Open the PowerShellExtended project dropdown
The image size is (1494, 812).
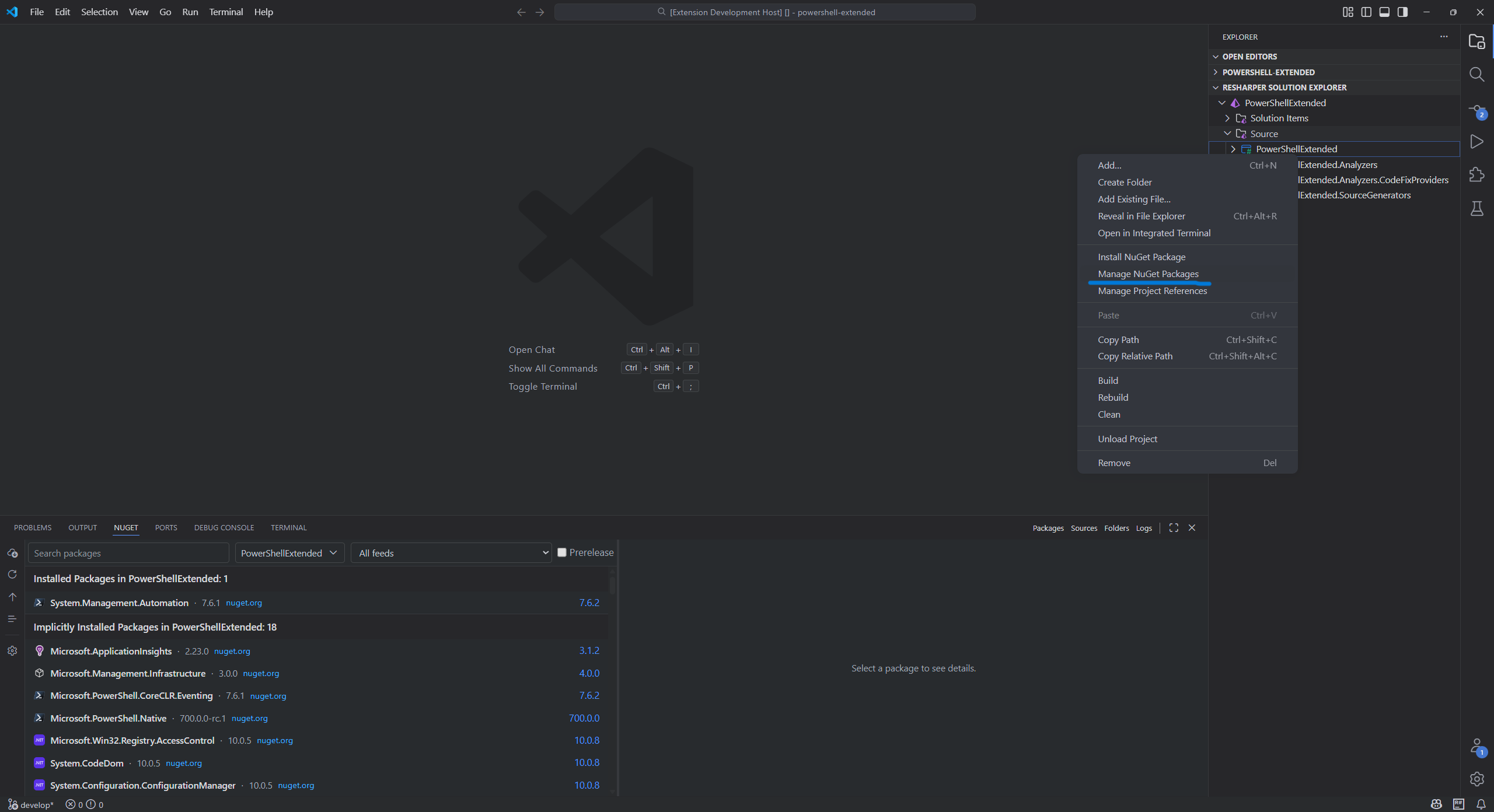click(x=289, y=553)
